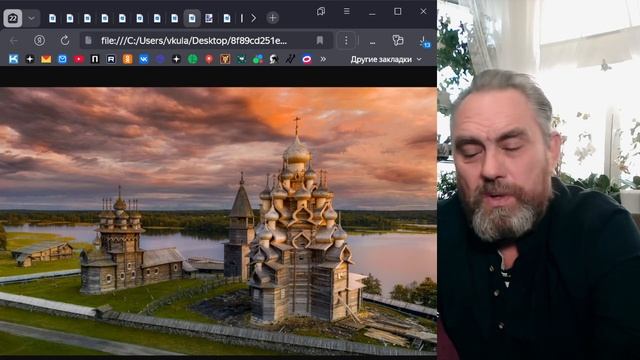This screenshot has height=360, width=640.
Task: Open the blue K bookmark
Action: point(13,60)
